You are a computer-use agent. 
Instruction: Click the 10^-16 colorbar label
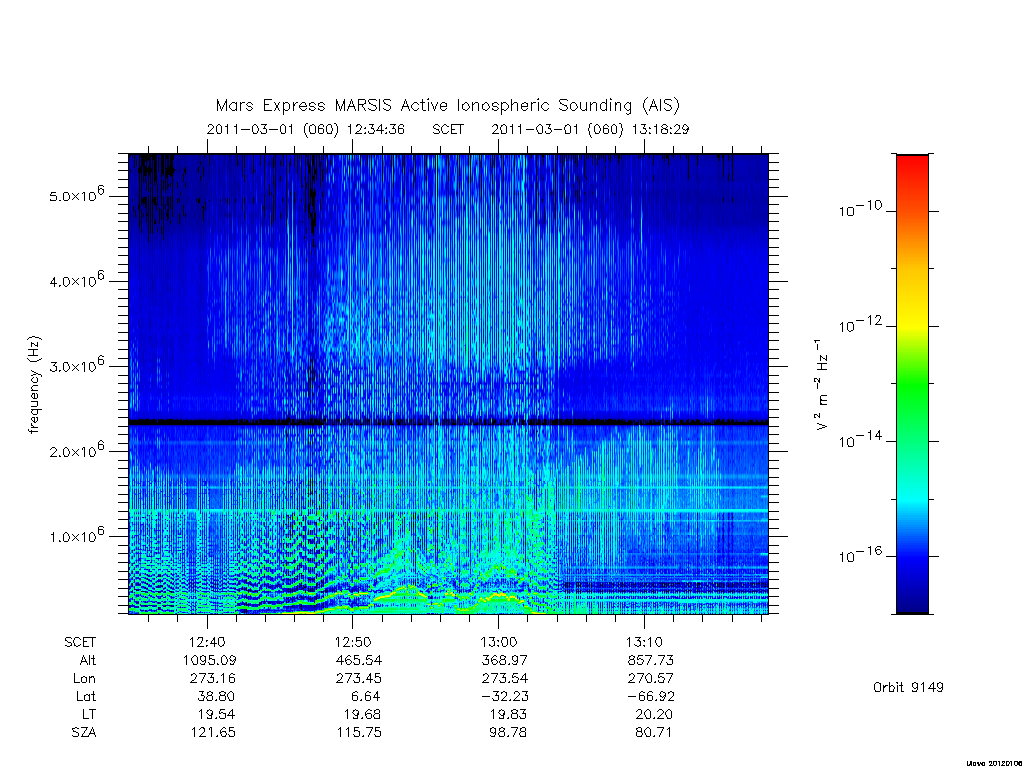(x=860, y=554)
